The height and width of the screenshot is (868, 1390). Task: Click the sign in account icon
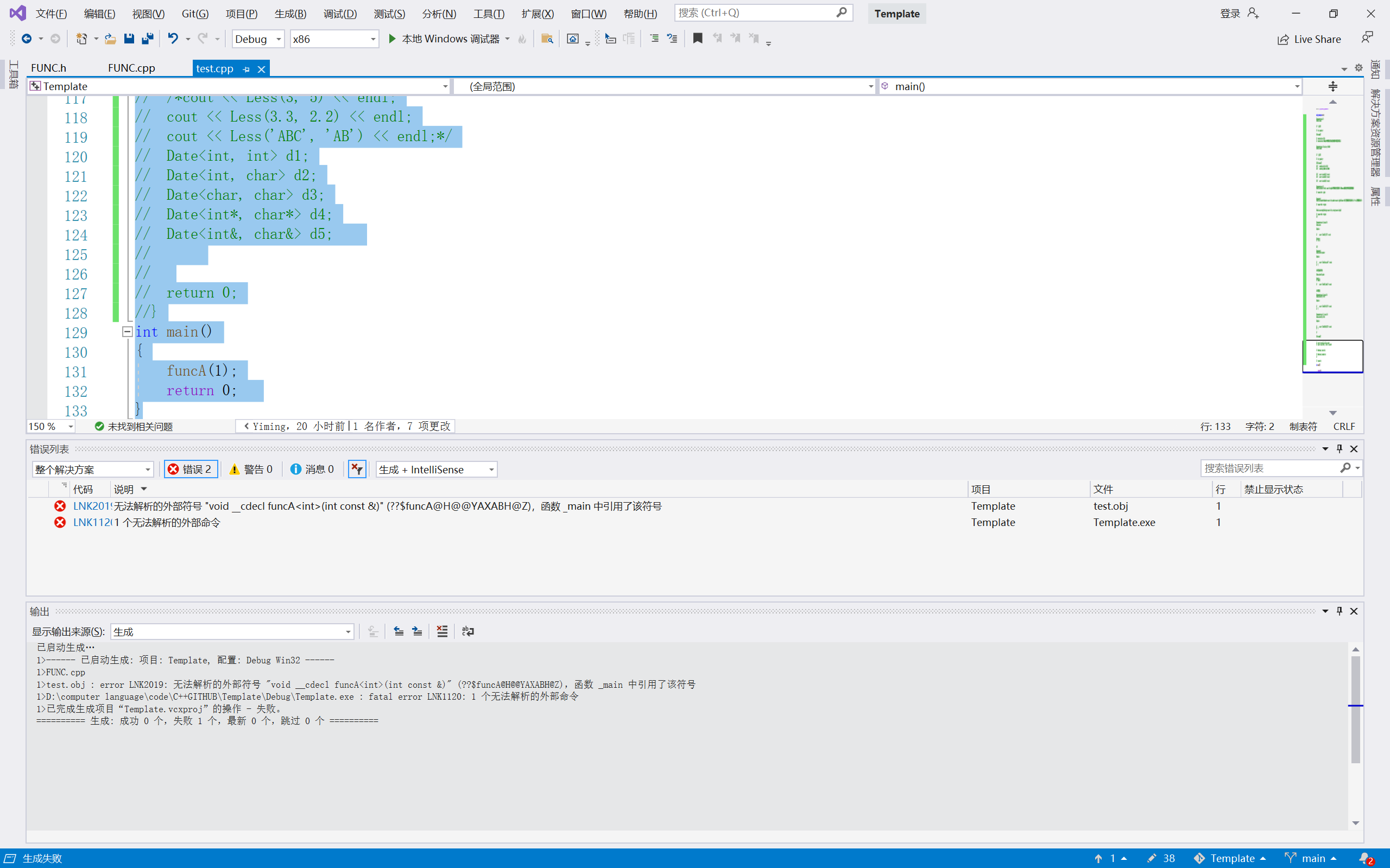[1253, 13]
